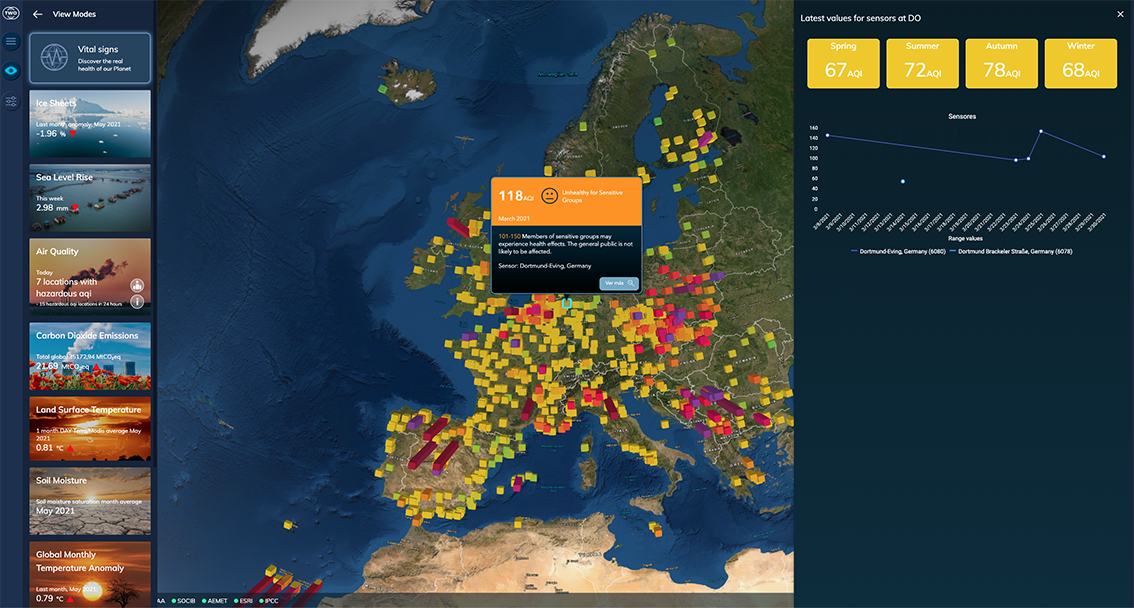
Task: Go back using View Modes arrow
Action: pyautogui.click(x=38, y=14)
